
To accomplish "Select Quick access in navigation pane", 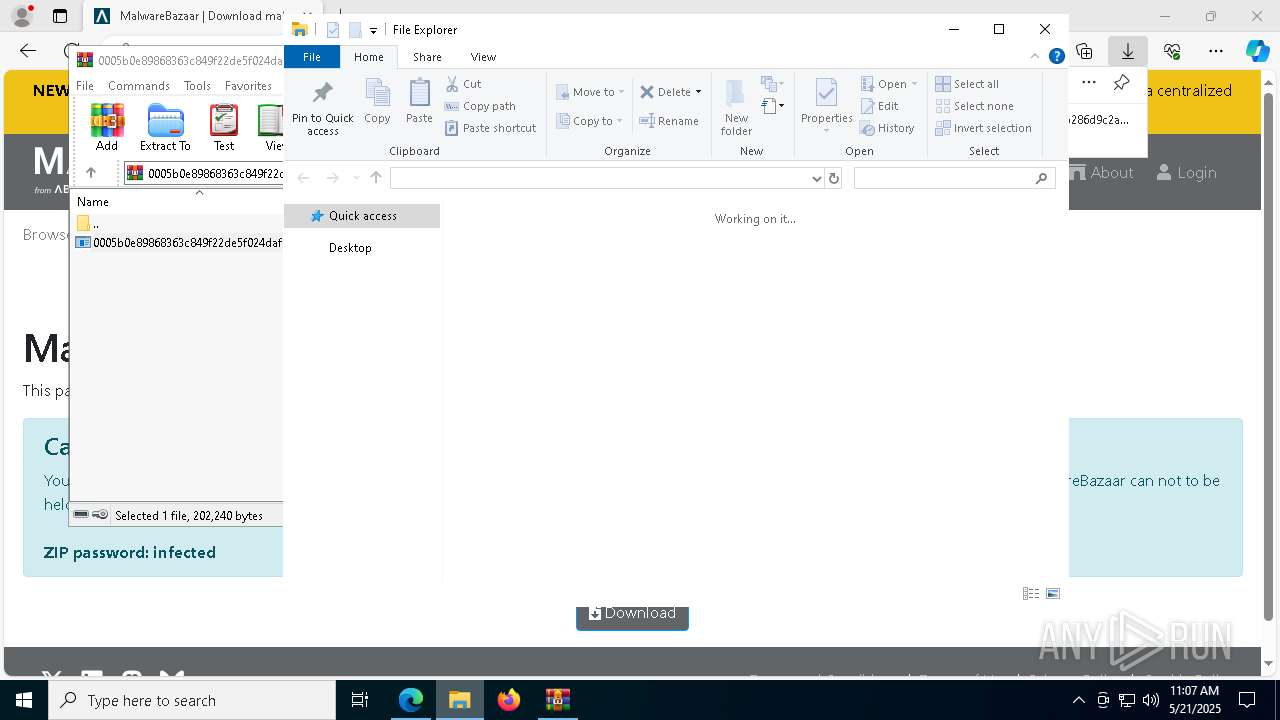I will [x=362, y=216].
